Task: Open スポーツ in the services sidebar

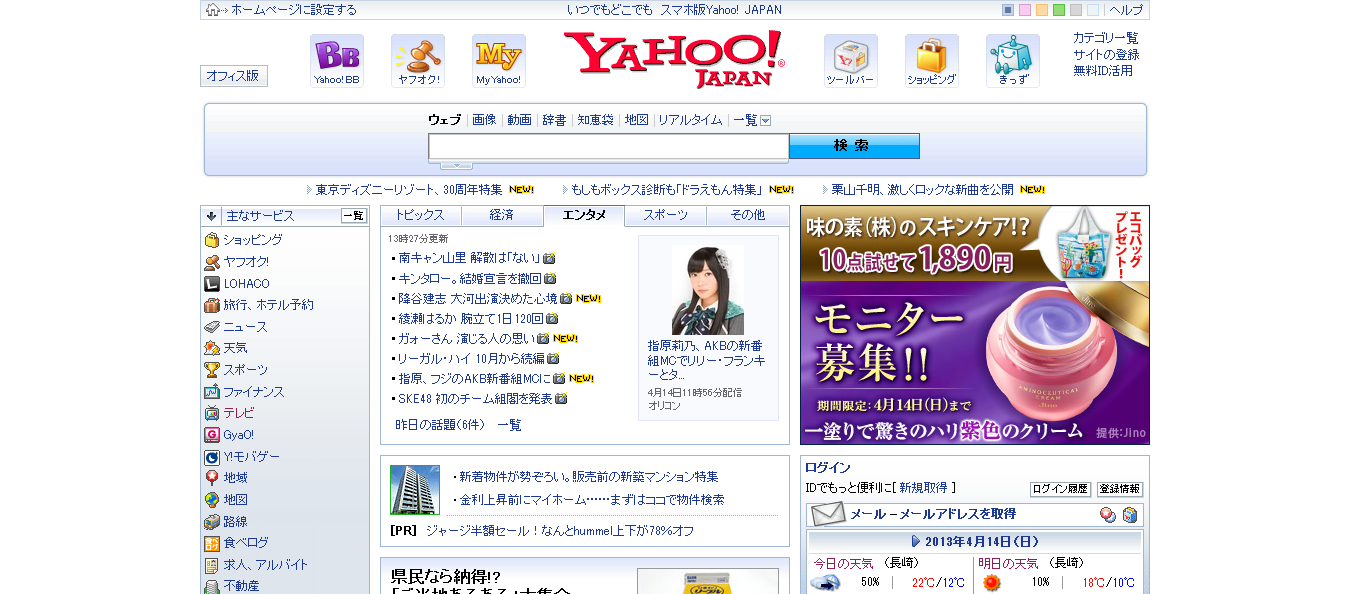Action: [x=245, y=370]
